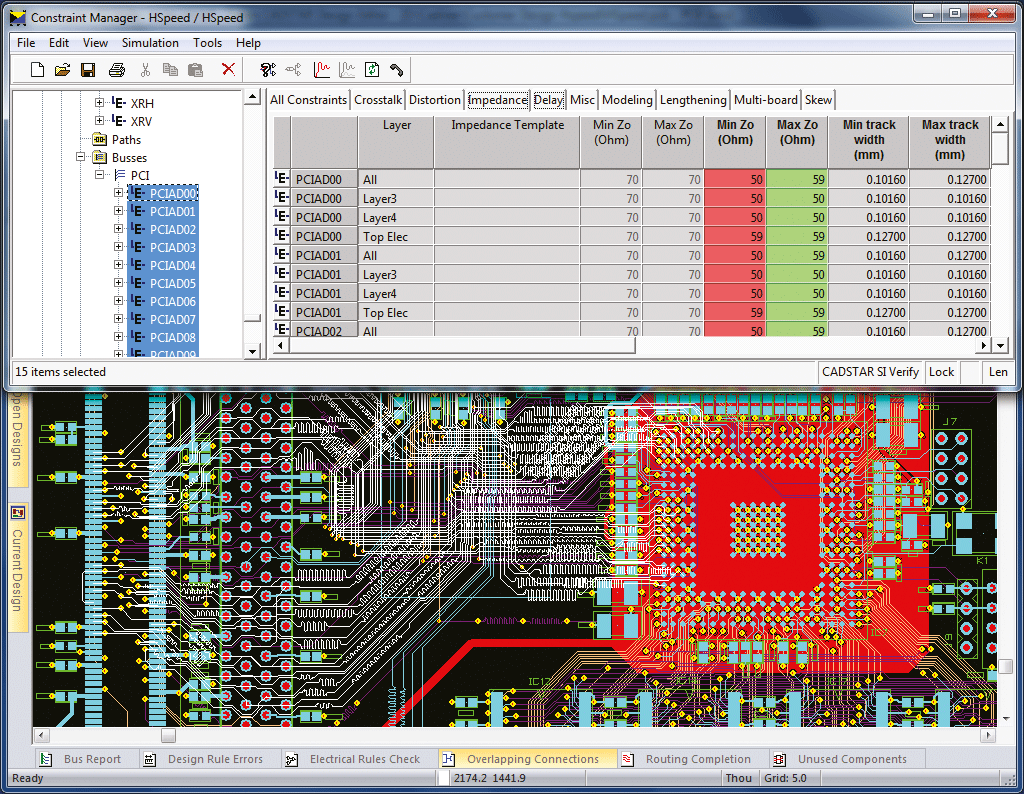1024x794 pixels.
Task: Expand the PCIAD07 tree node
Action: pos(118,319)
